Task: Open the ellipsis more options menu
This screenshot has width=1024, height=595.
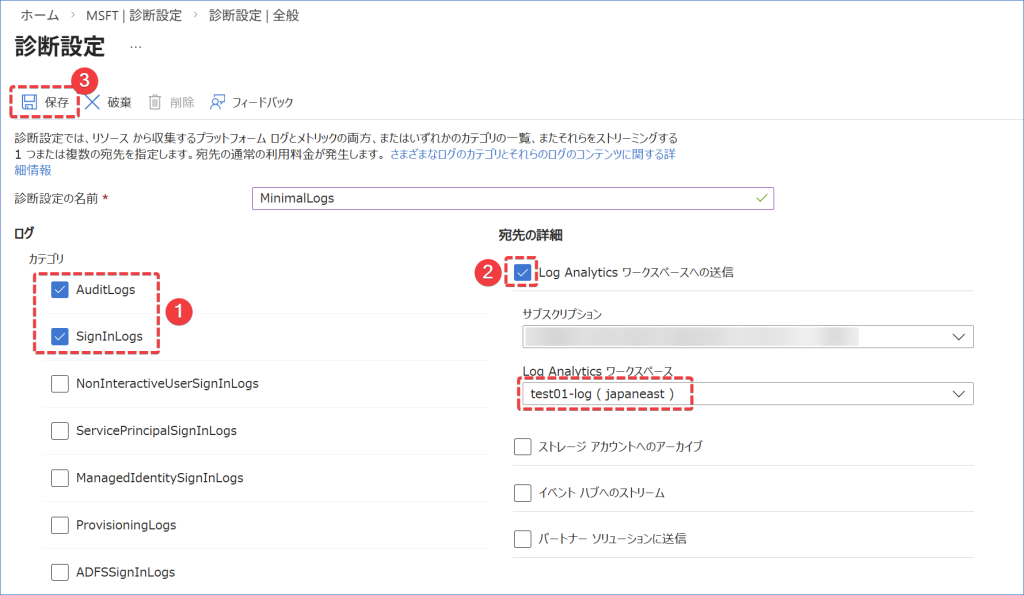Action: 136,47
